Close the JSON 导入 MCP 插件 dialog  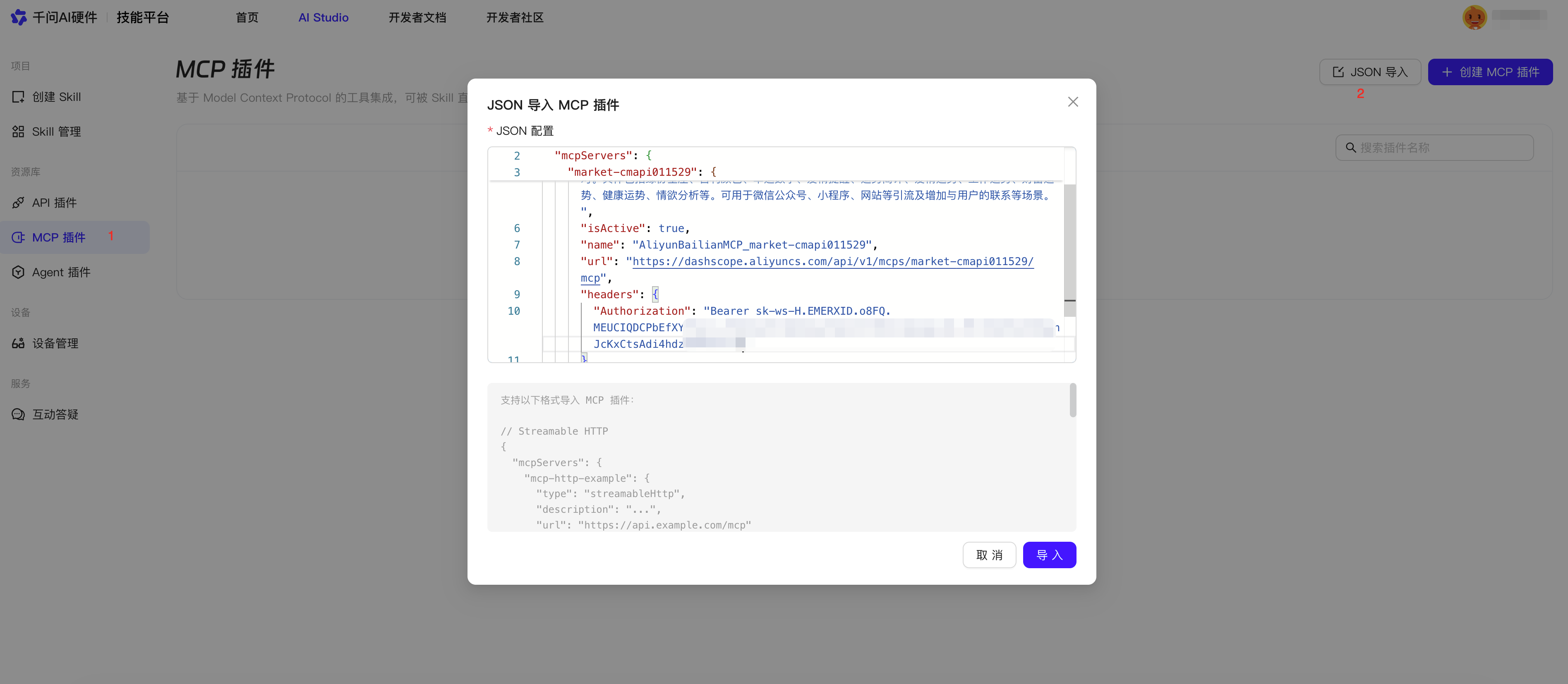[1073, 102]
